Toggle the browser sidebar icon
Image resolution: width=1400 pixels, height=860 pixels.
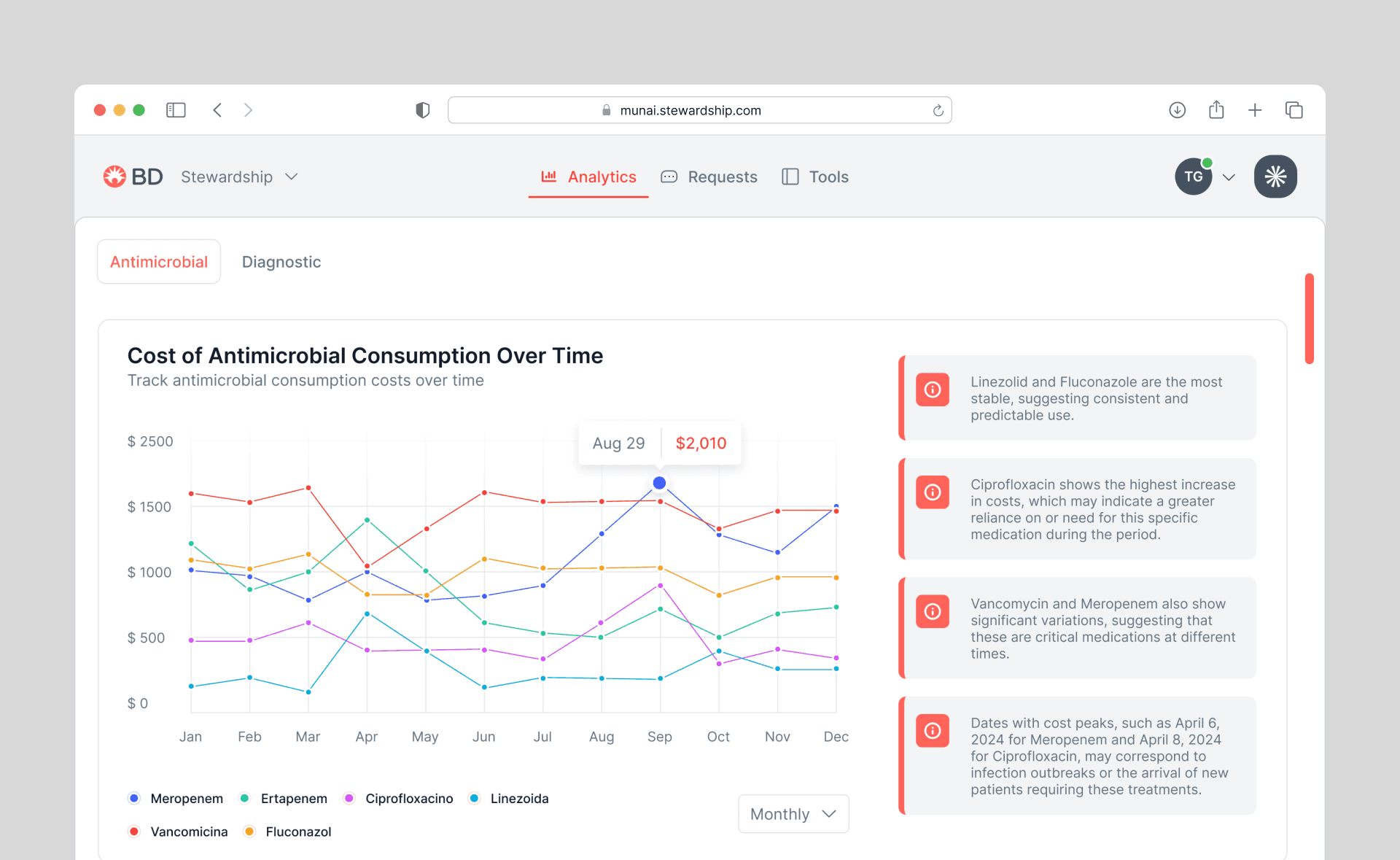point(176,110)
